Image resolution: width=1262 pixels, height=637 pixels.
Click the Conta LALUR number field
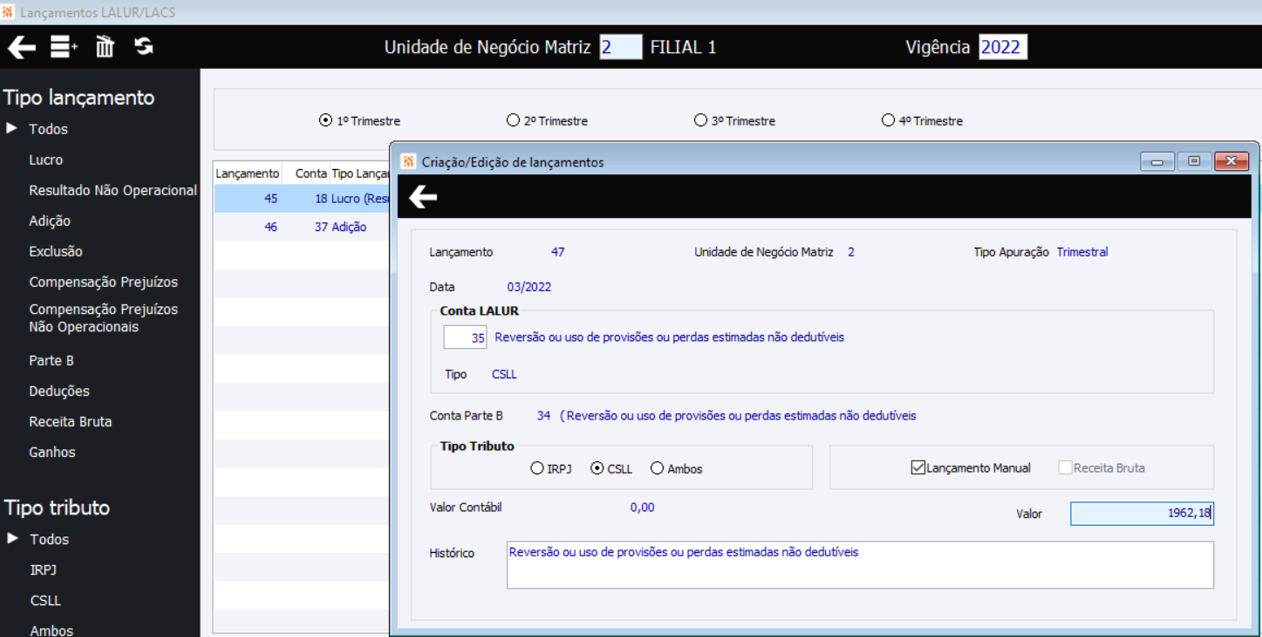[x=465, y=337]
